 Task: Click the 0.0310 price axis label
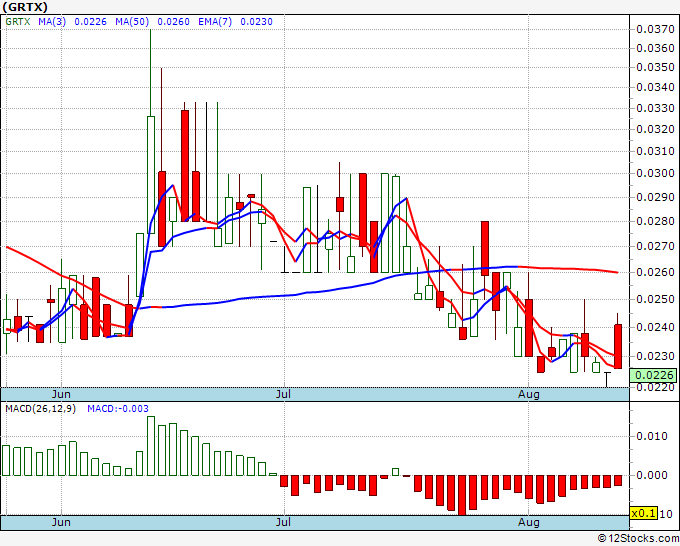[655, 151]
